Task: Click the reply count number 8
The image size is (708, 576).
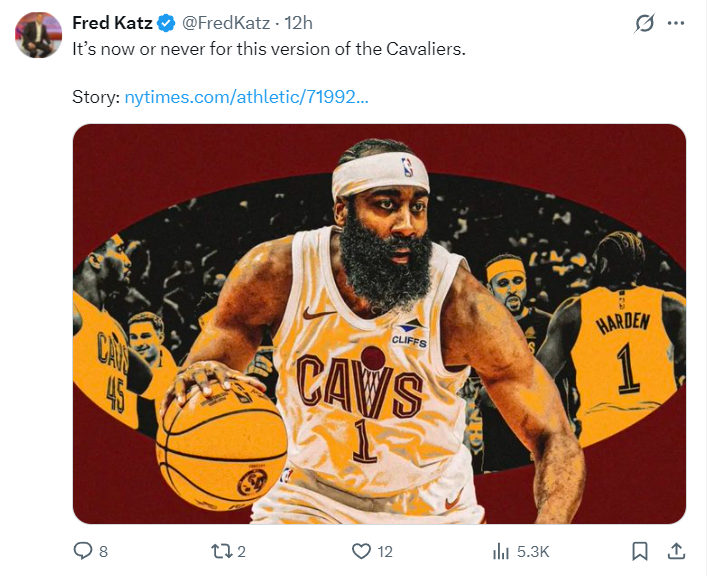Action: [x=104, y=551]
